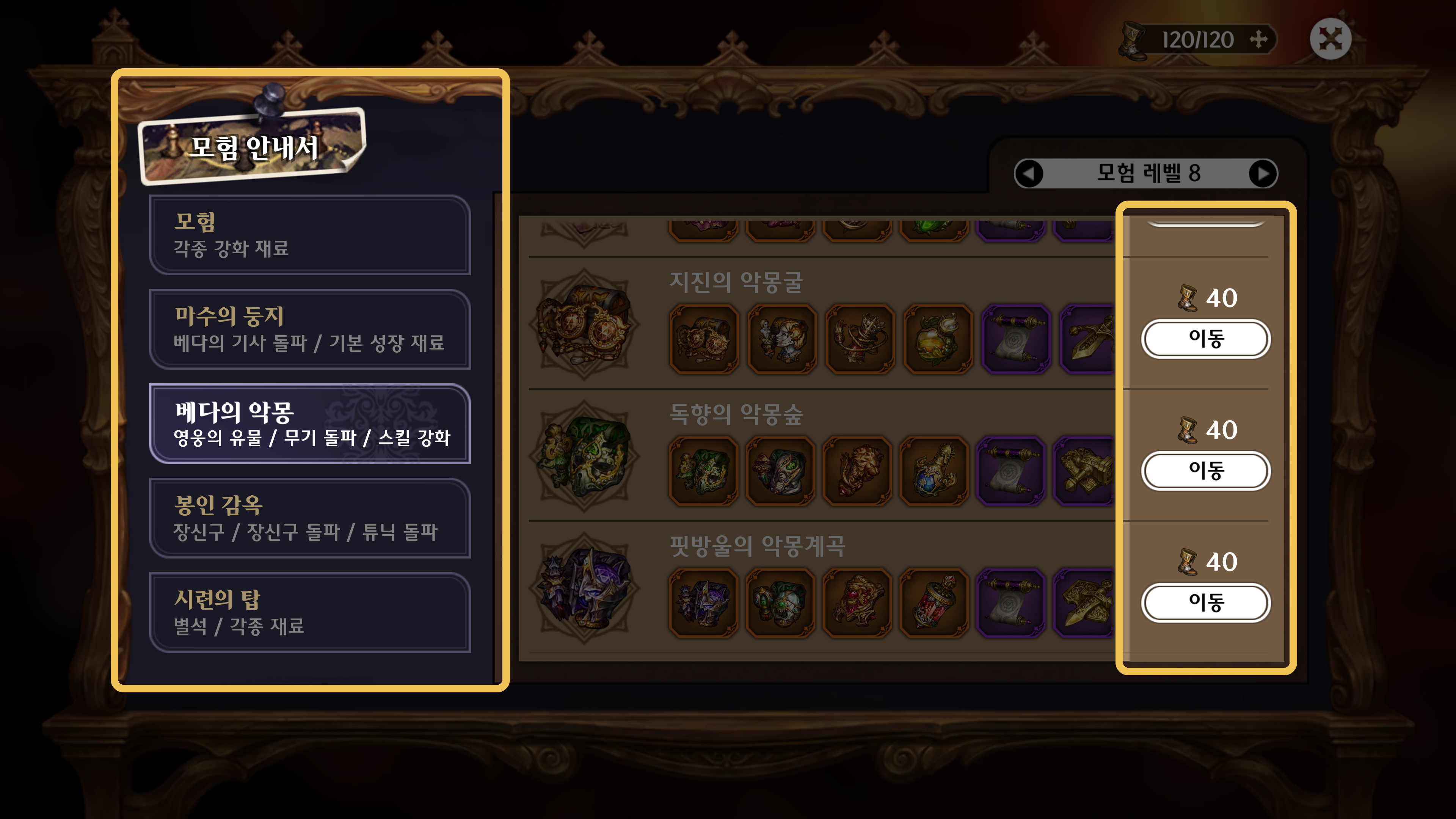Click 이동 button for 독향의 악몽숲

pyautogui.click(x=1206, y=470)
